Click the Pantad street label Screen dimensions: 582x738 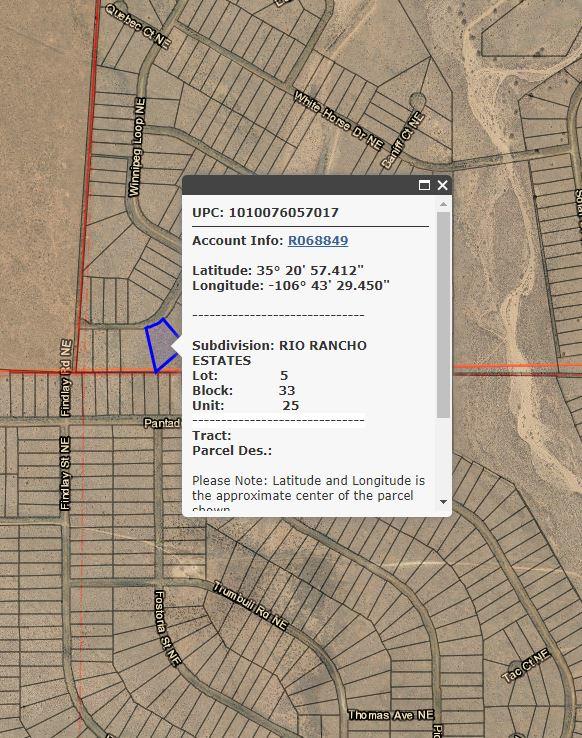(161, 423)
